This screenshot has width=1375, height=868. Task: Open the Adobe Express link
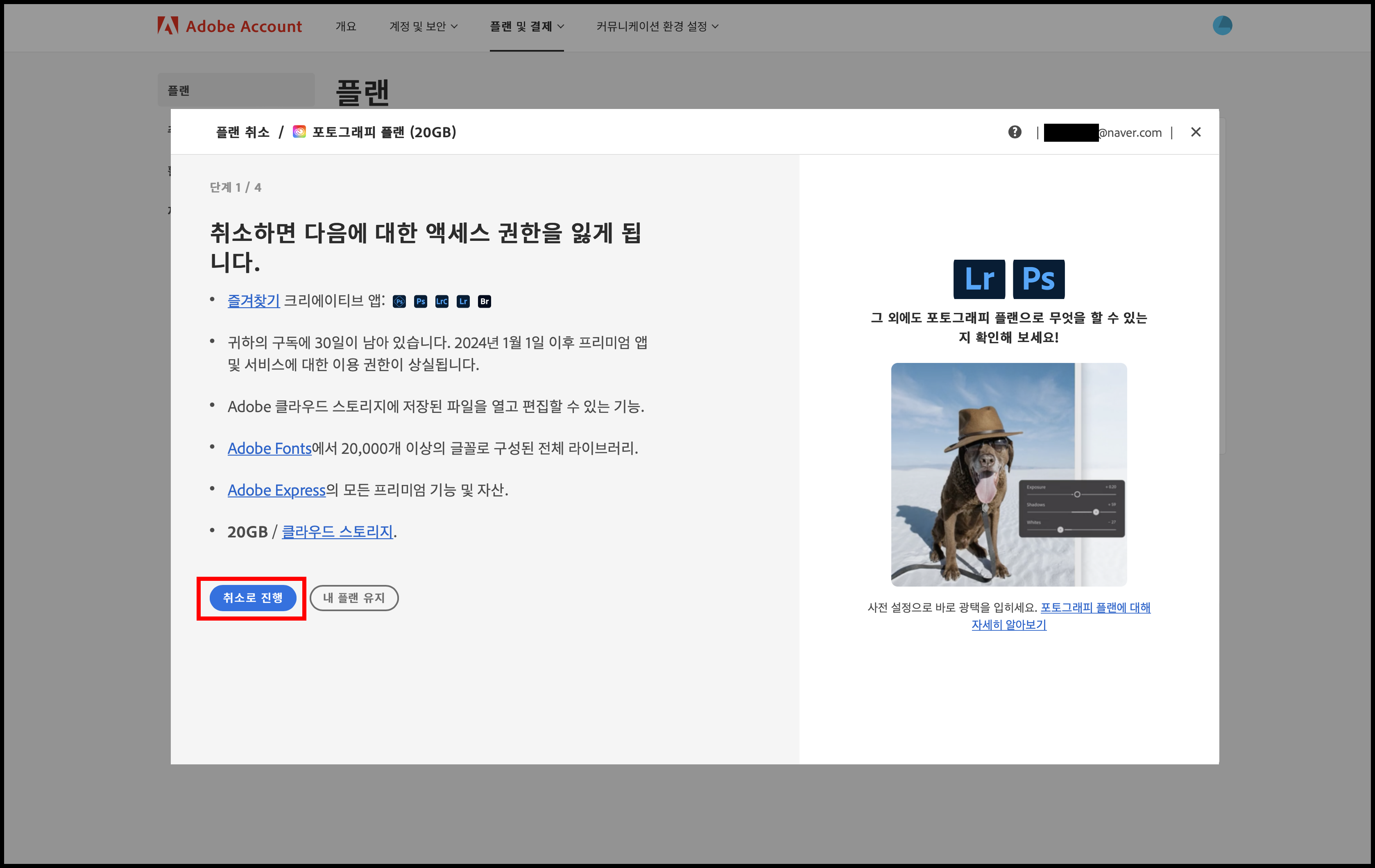pyautogui.click(x=276, y=490)
